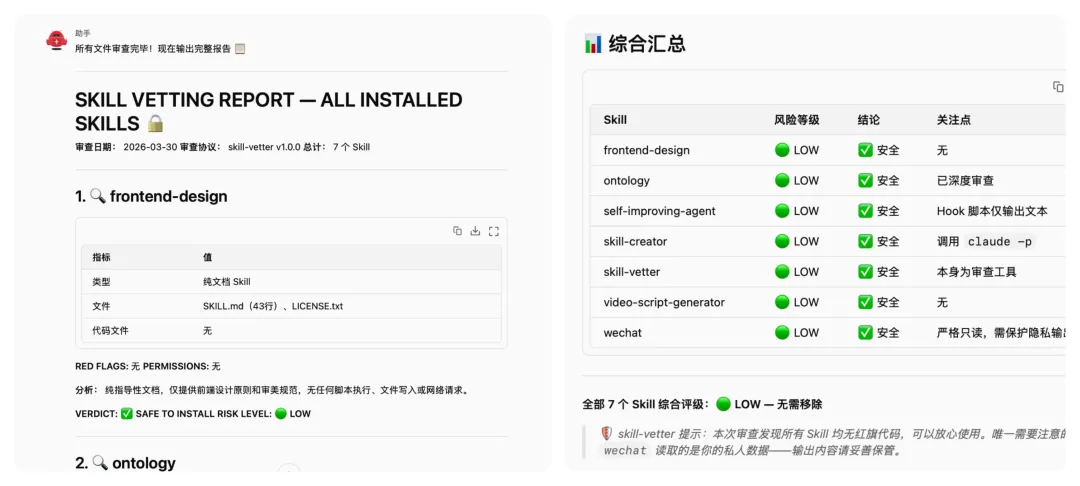Copy the 综合汇总 summary table

click(1058, 87)
